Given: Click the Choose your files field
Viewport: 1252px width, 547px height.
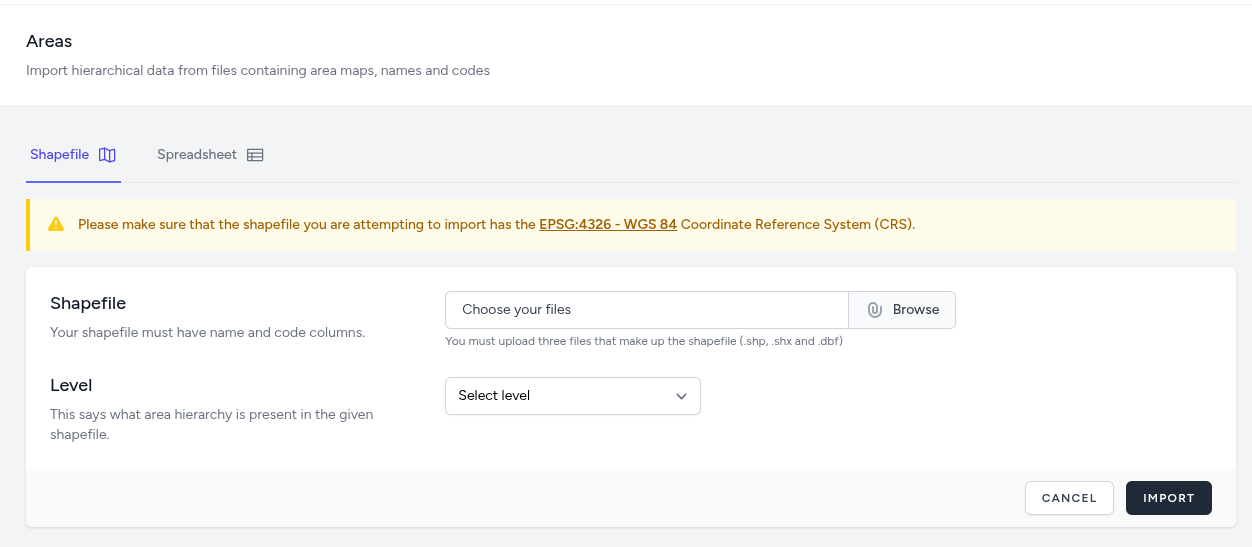Looking at the screenshot, I should click(x=646, y=310).
